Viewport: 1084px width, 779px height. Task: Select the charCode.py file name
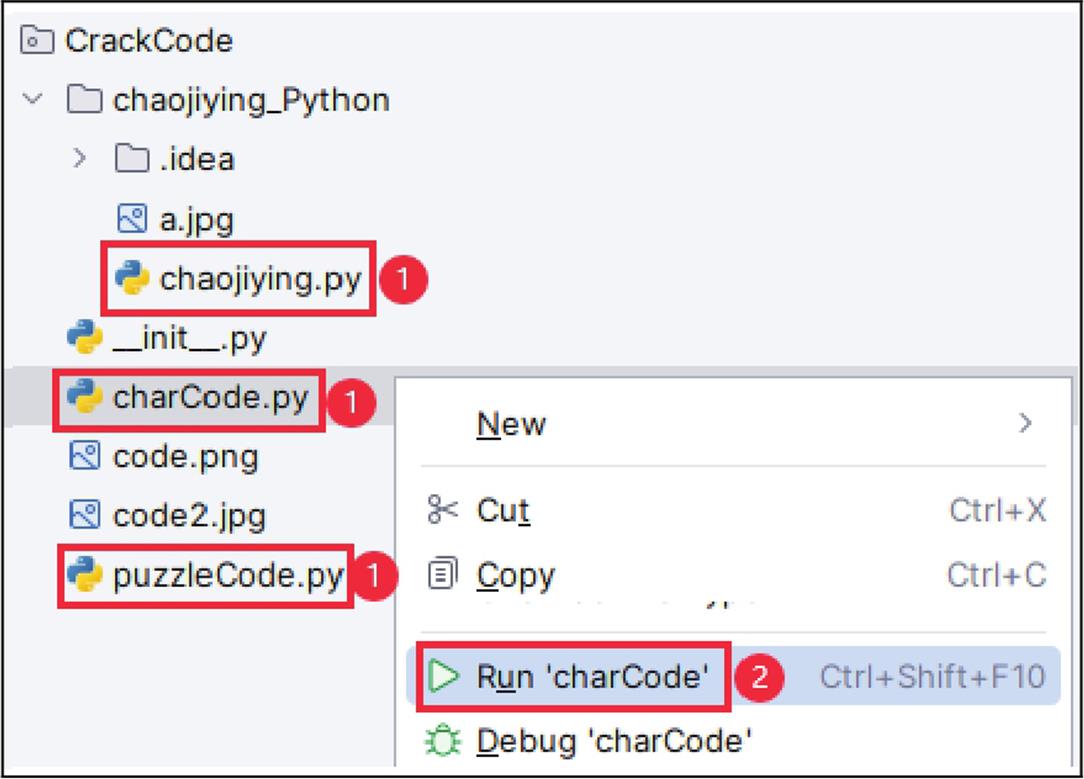[x=211, y=398]
